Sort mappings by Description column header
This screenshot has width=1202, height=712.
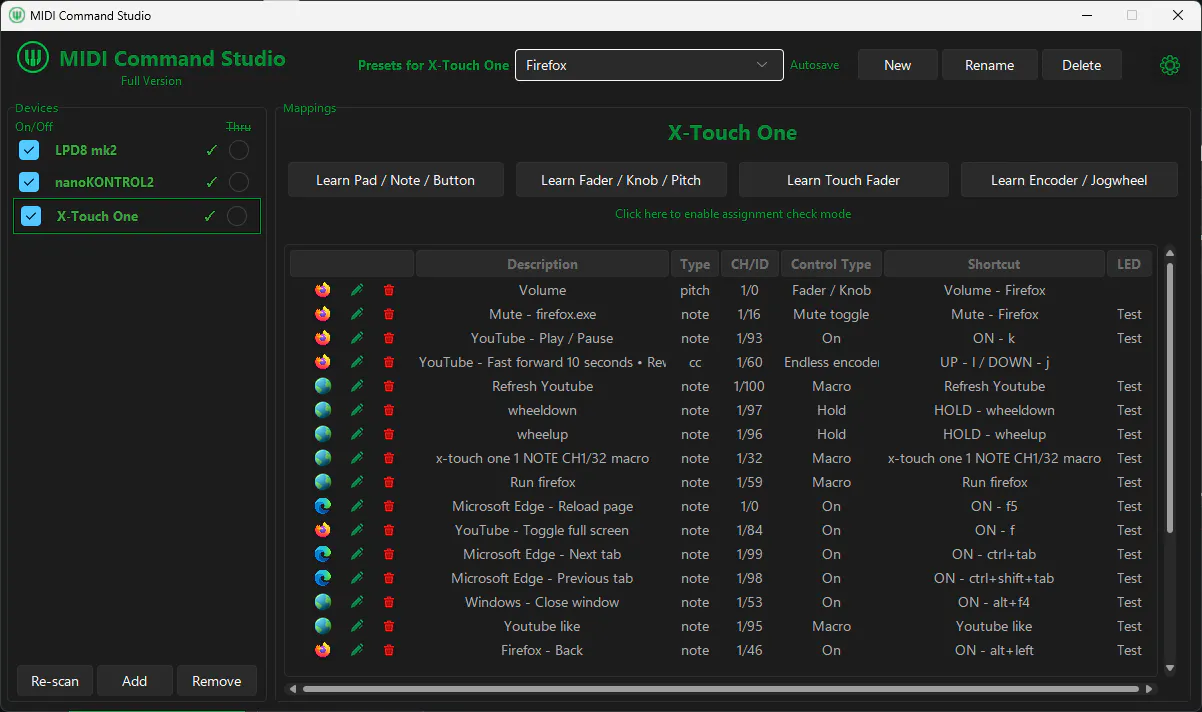click(542, 264)
